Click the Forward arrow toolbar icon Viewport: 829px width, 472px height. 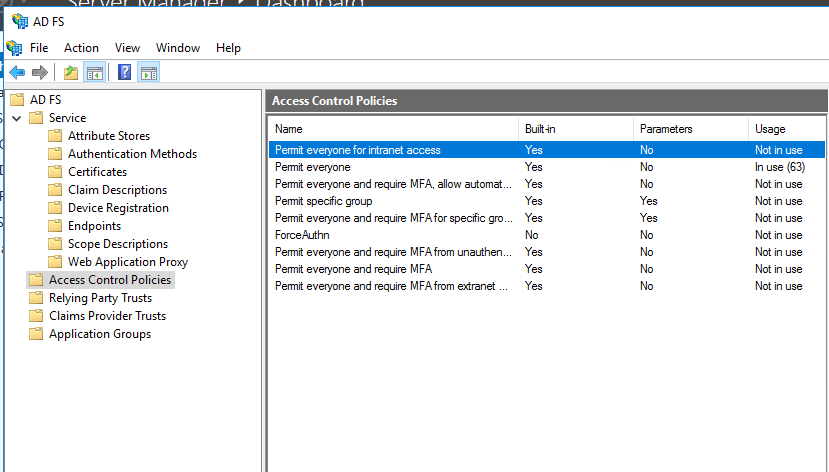click(x=40, y=72)
